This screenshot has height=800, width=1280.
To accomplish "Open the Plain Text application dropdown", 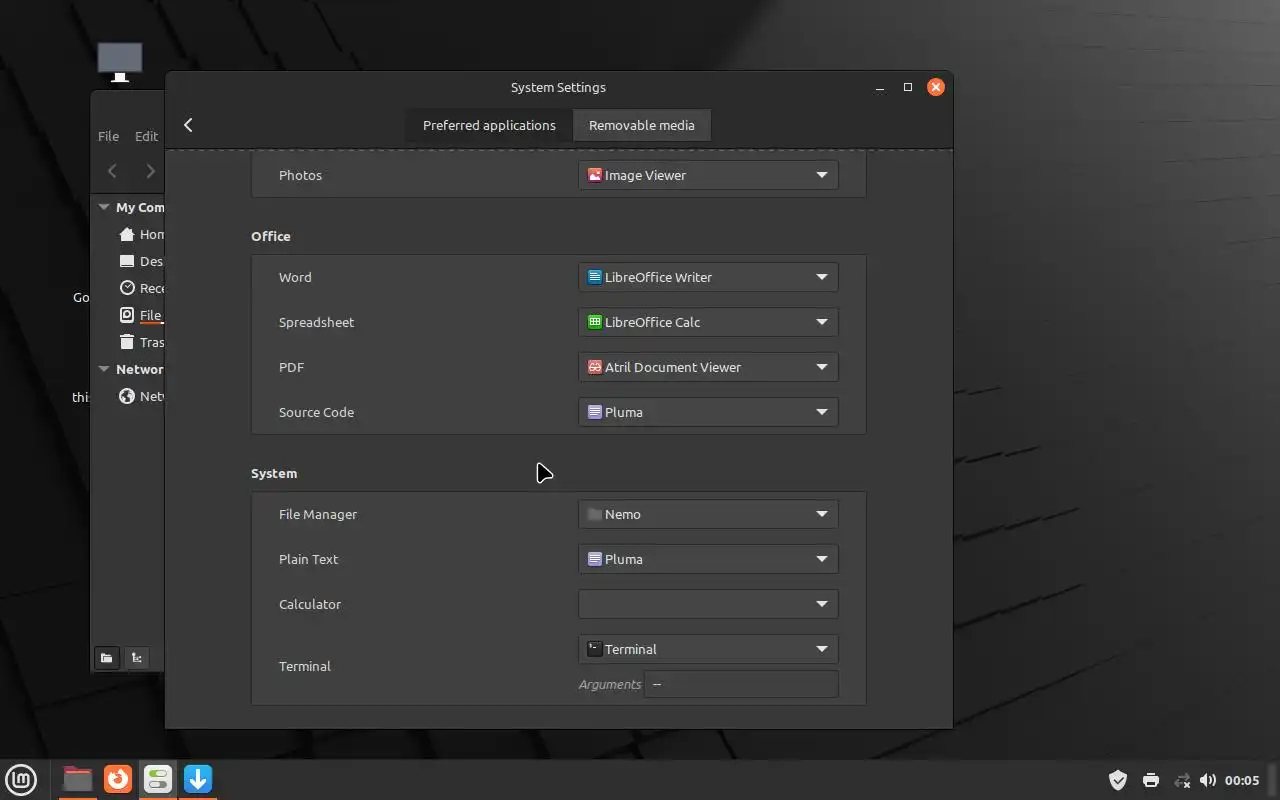I will point(708,559).
